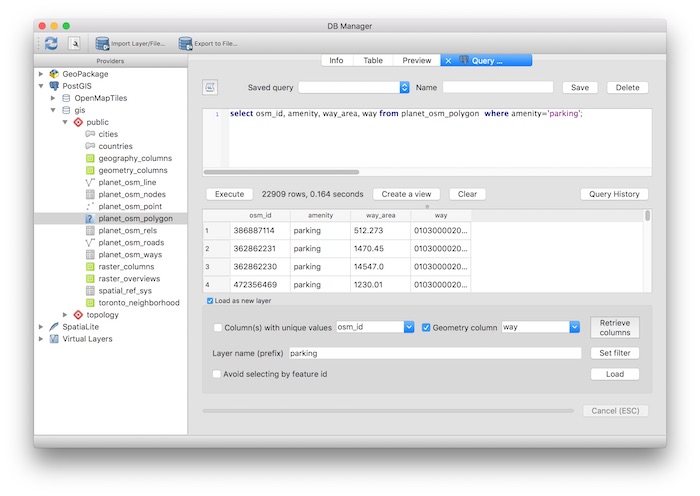Switch to the Preview tab

(x=417, y=60)
